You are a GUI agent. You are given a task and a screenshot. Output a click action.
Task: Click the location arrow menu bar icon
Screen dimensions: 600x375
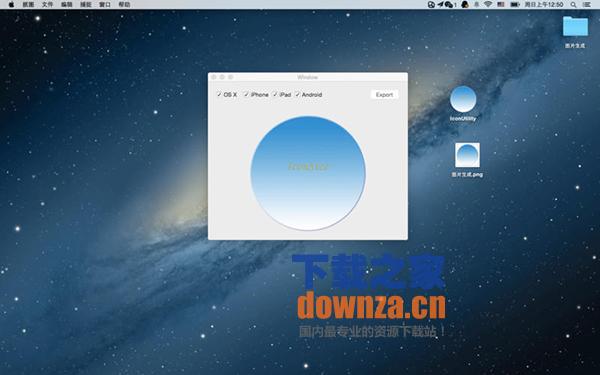[440, 5]
